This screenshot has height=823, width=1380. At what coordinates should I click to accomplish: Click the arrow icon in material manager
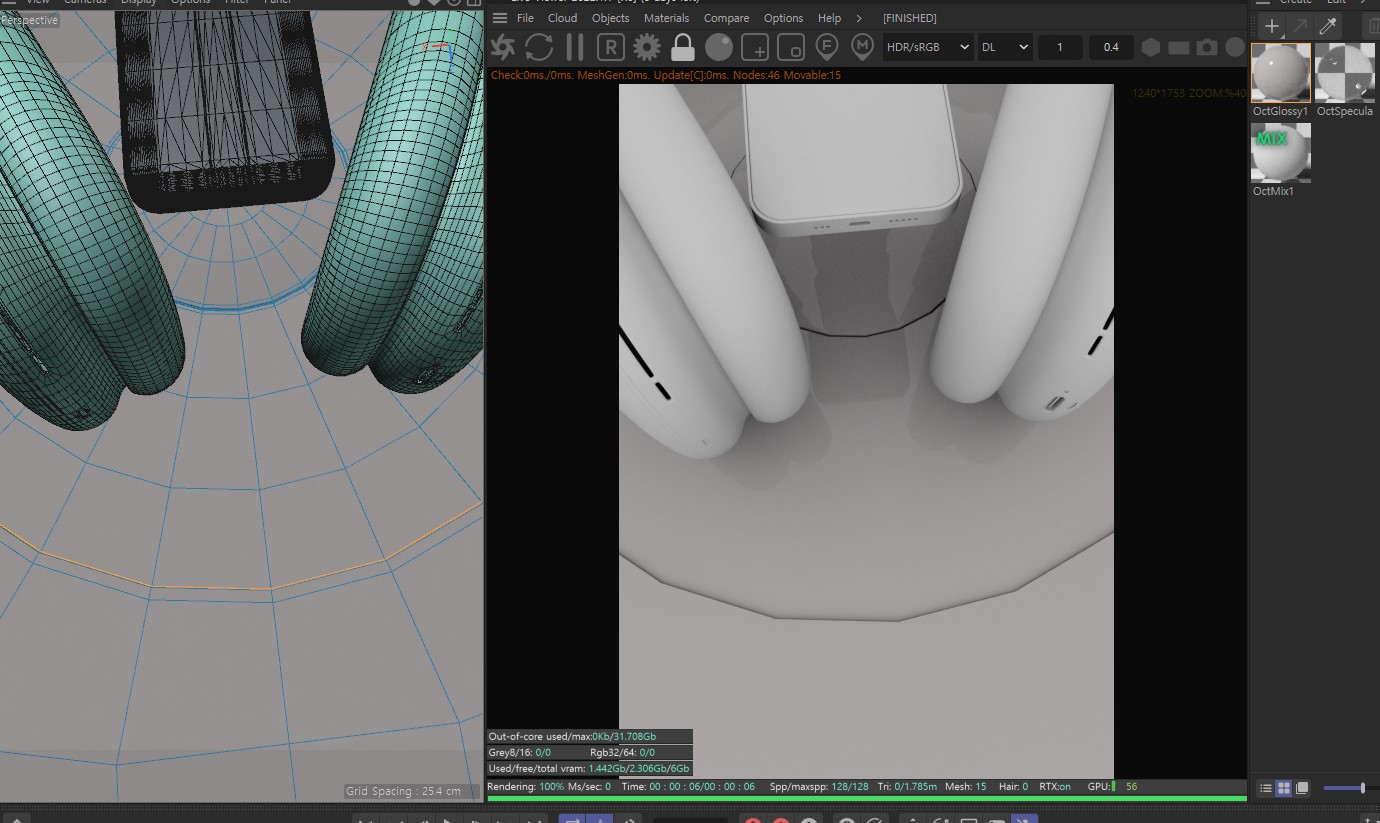1300,26
